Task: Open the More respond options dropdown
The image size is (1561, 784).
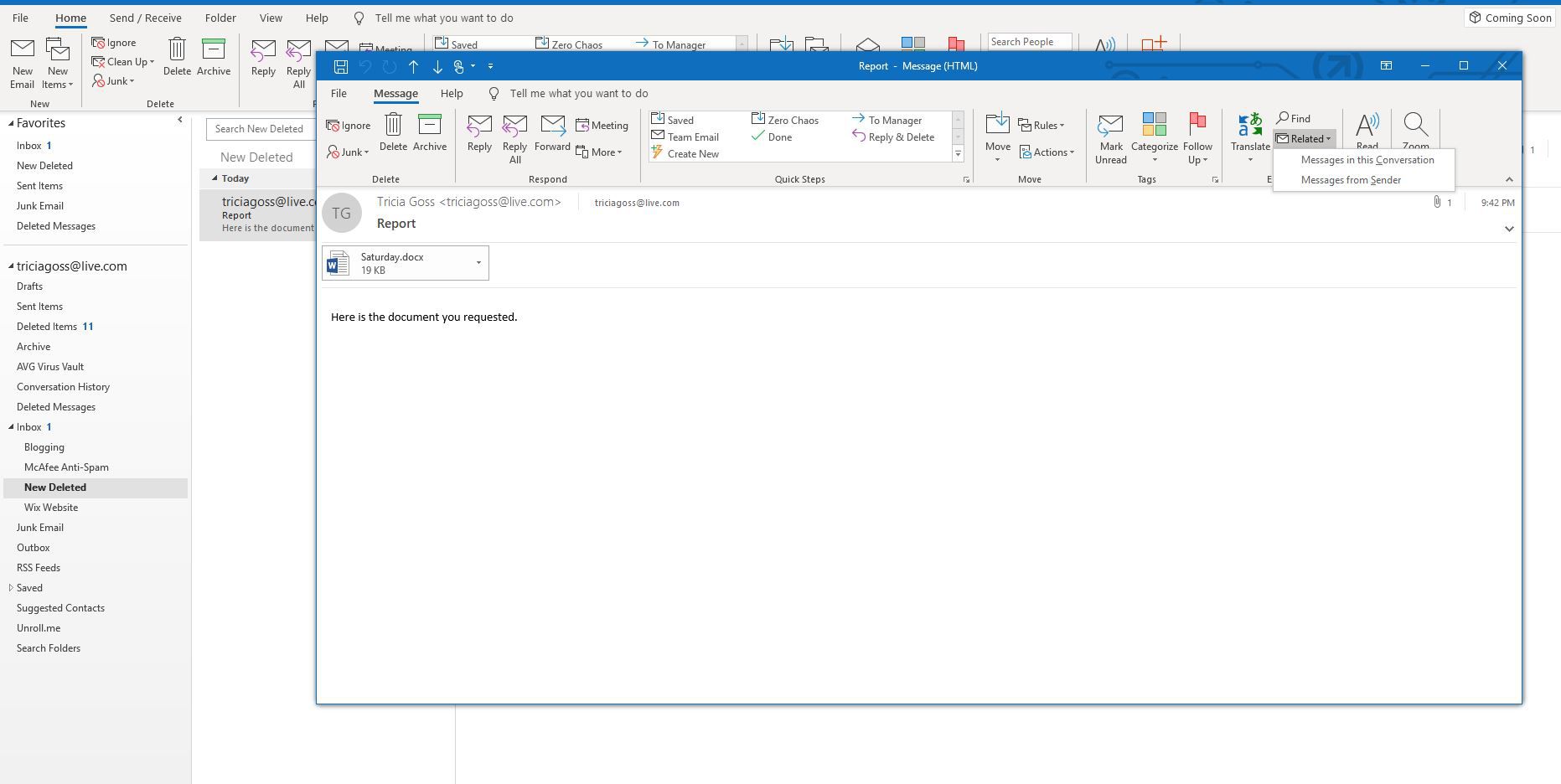Action: (599, 152)
